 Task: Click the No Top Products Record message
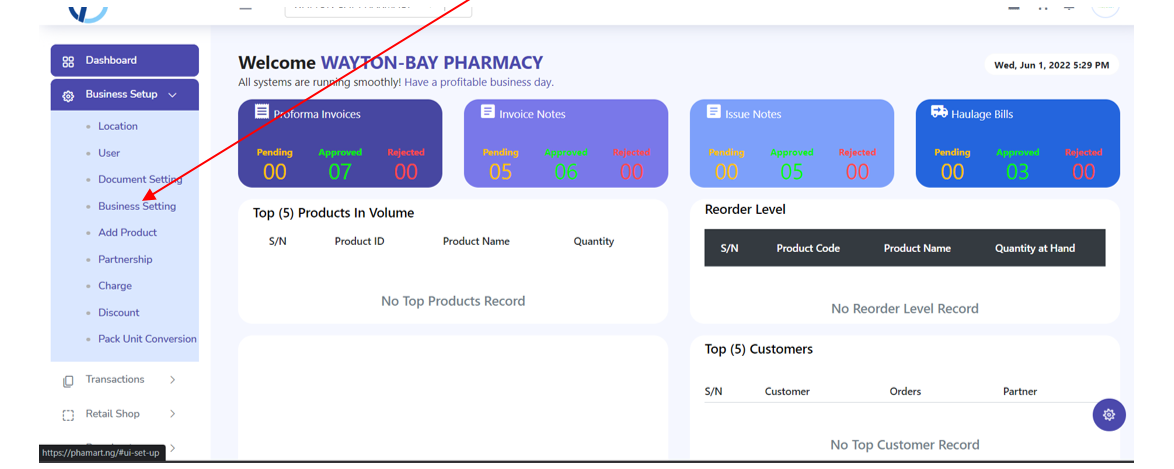pos(453,301)
